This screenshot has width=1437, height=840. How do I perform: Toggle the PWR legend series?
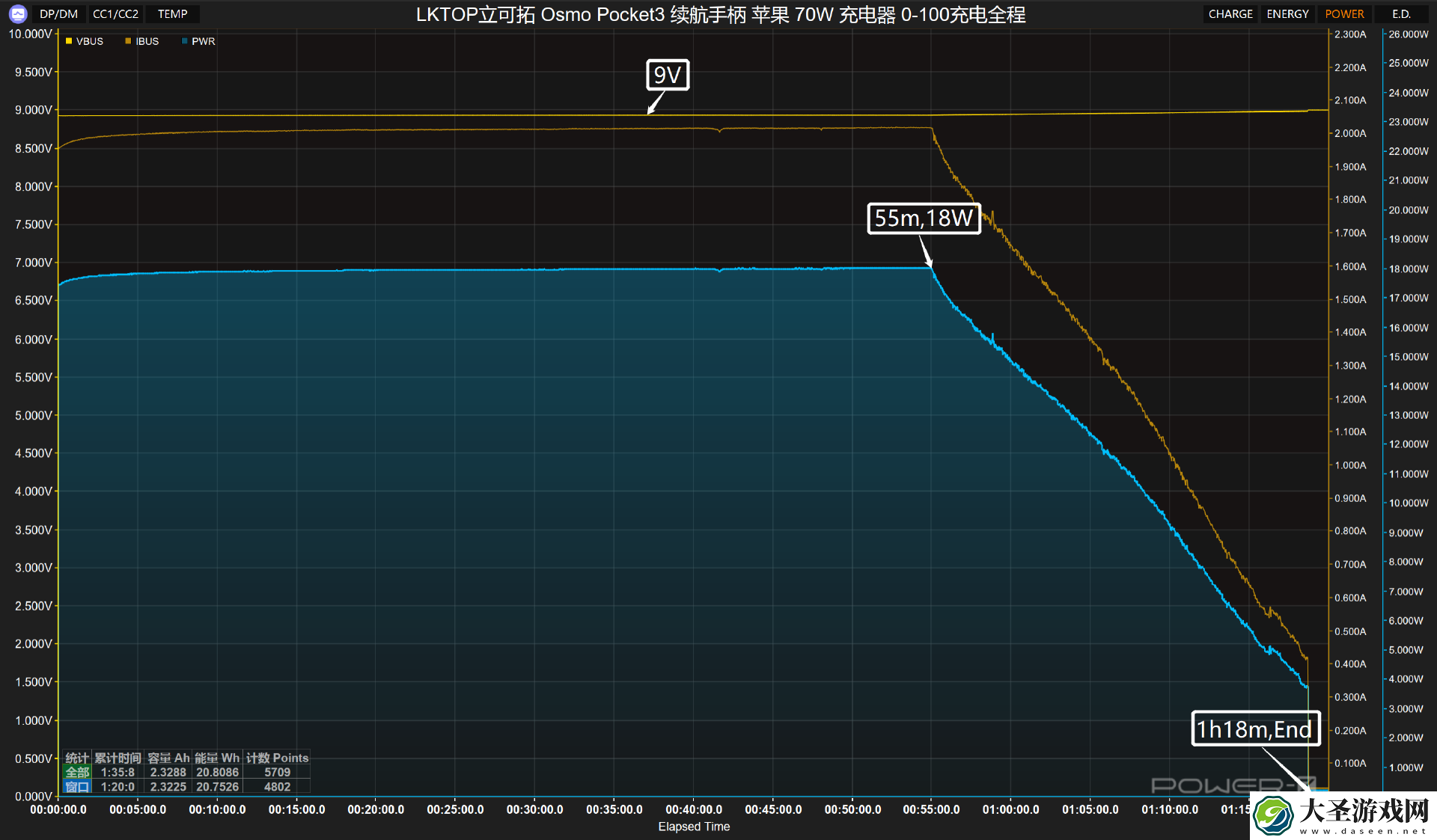point(198,41)
